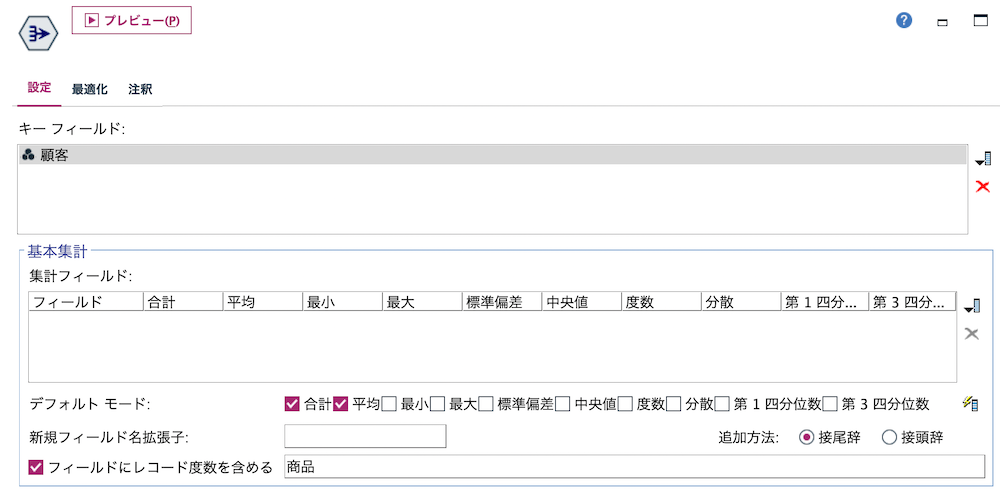Viewport: 1000px width, 491px height.
Task: Click the プレビュー(P) button
Action: click(132, 20)
